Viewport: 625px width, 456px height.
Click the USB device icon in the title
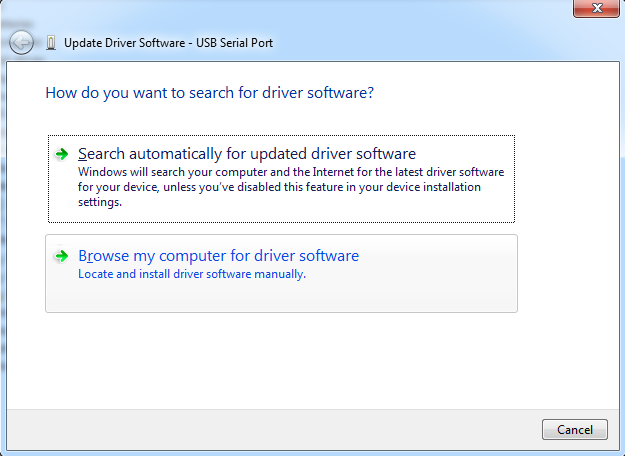[51, 42]
